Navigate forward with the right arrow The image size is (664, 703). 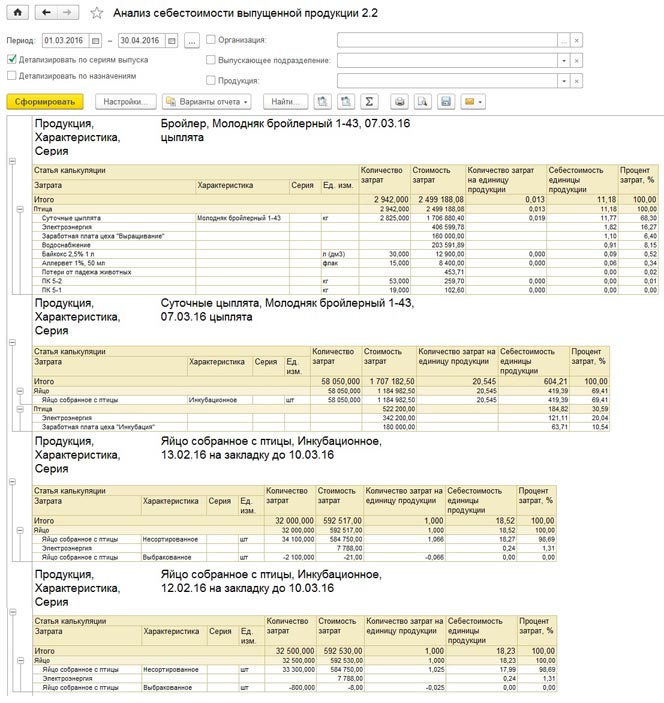(x=68, y=12)
